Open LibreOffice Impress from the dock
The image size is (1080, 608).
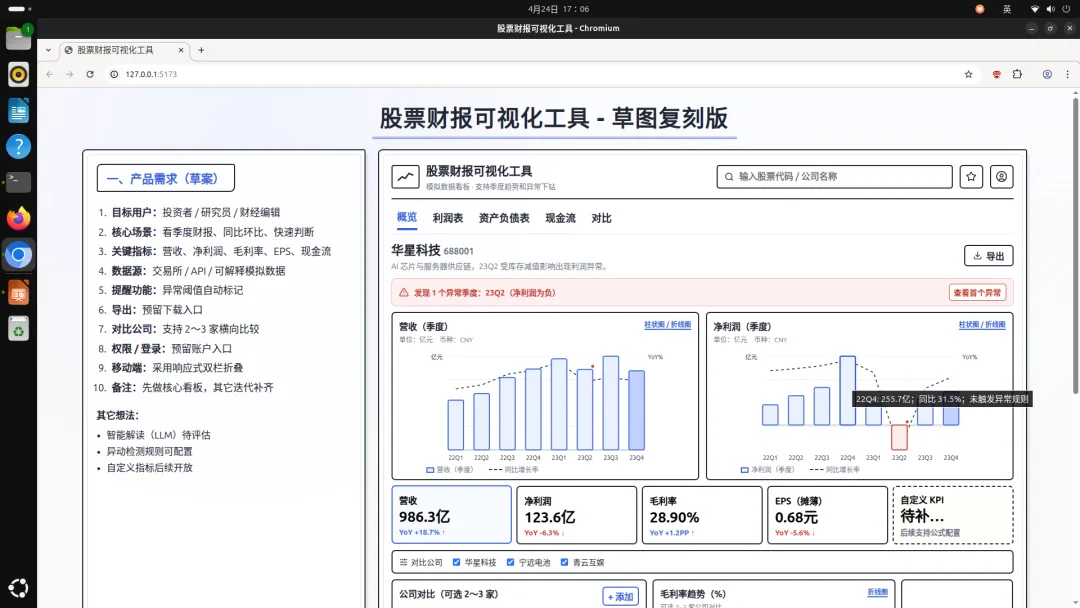pyautogui.click(x=19, y=292)
